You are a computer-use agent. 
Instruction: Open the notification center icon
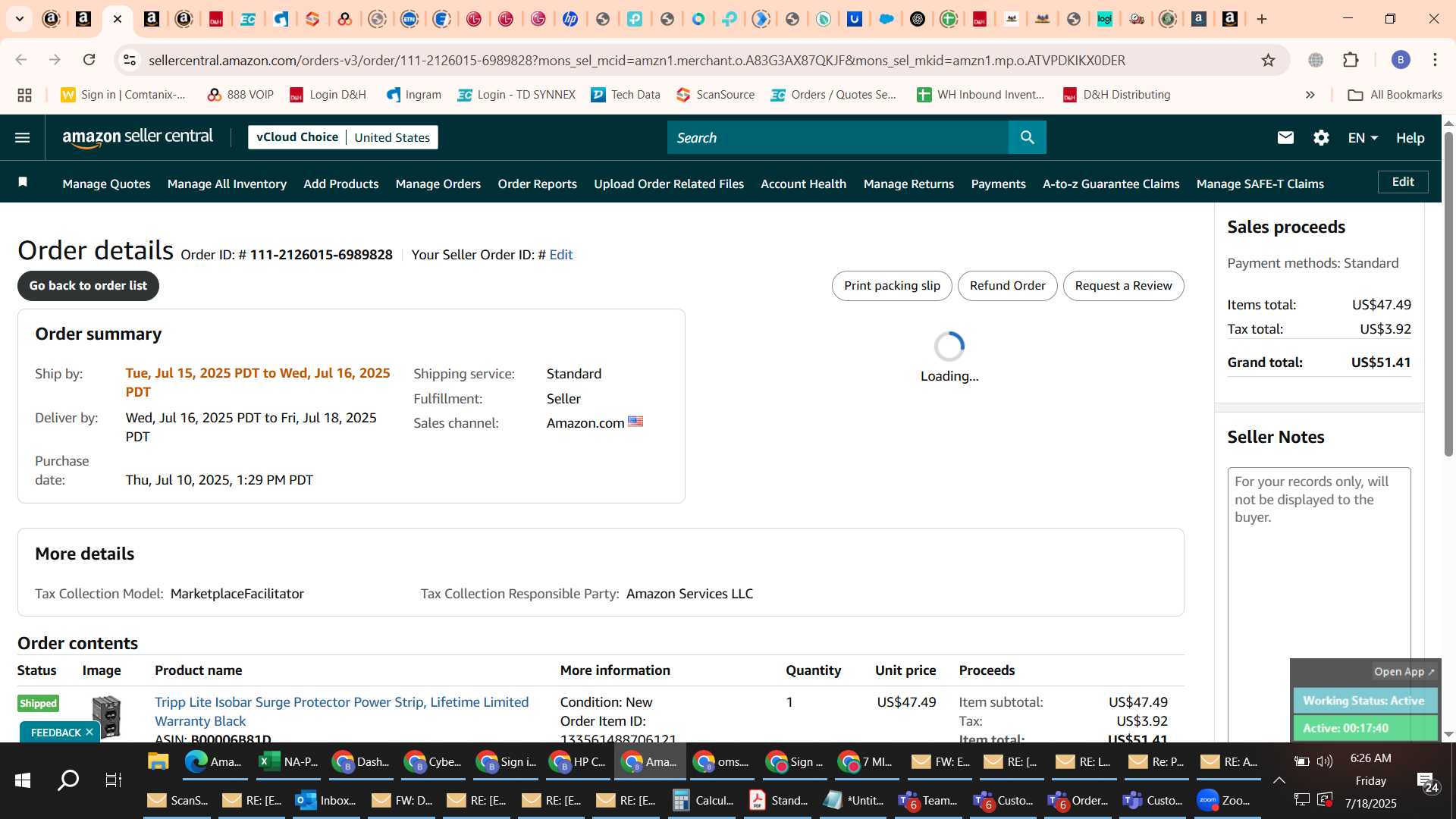point(1427,782)
